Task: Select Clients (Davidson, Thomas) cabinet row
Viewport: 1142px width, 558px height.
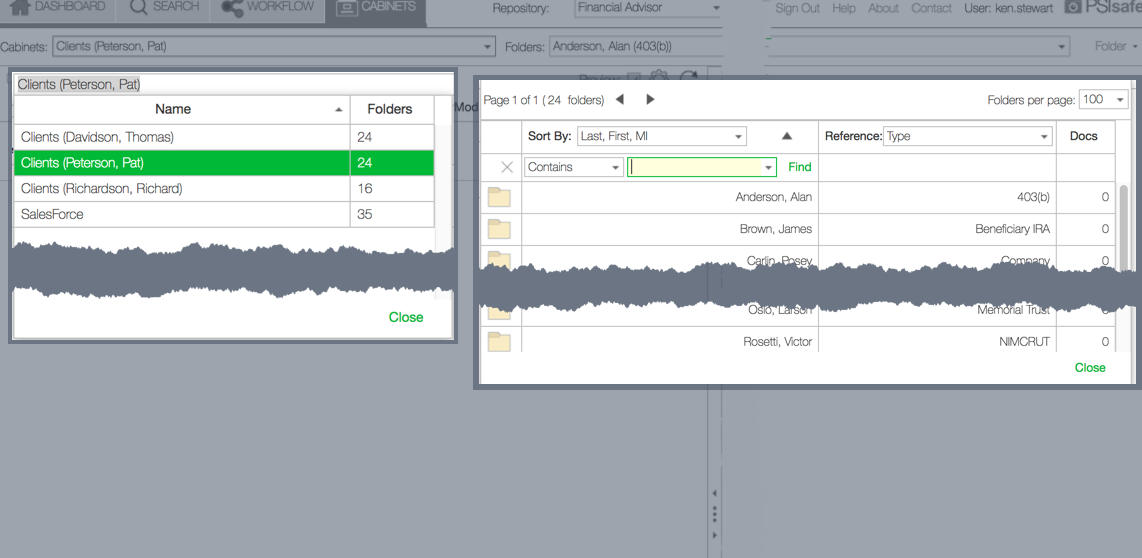Action: pos(182,137)
